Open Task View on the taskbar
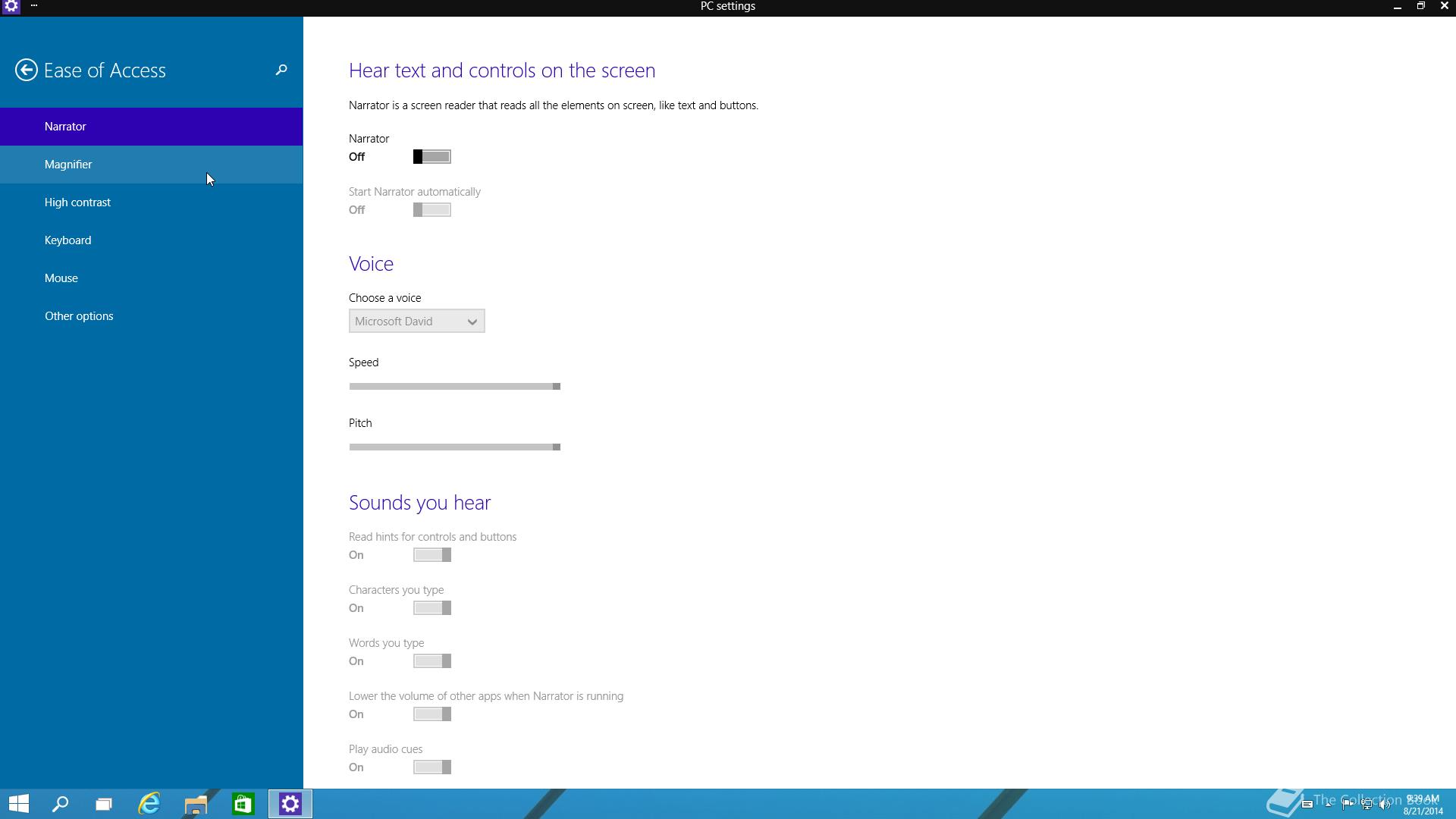Viewport: 1456px width, 819px height. pyautogui.click(x=104, y=804)
